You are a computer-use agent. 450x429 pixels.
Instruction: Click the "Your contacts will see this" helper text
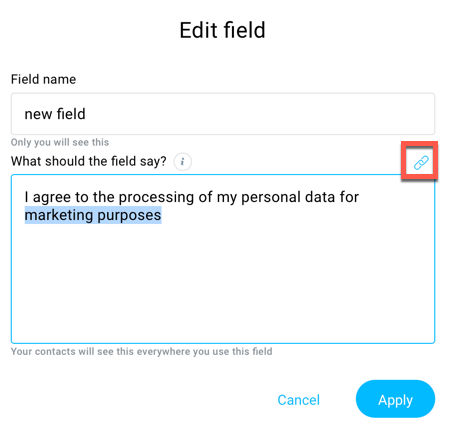pyautogui.click(x=142, y=352)
